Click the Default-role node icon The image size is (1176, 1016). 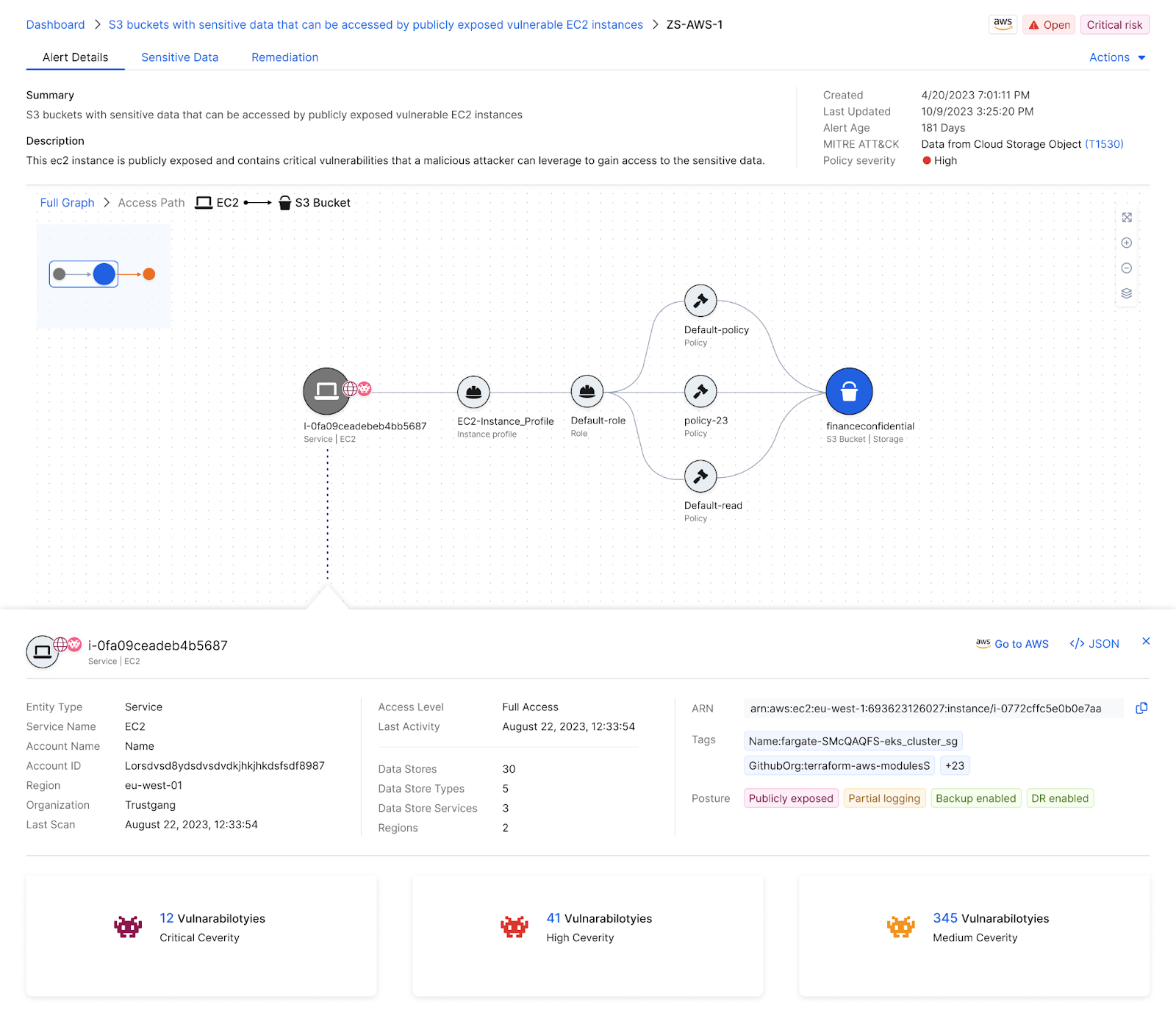click(587, 392)
